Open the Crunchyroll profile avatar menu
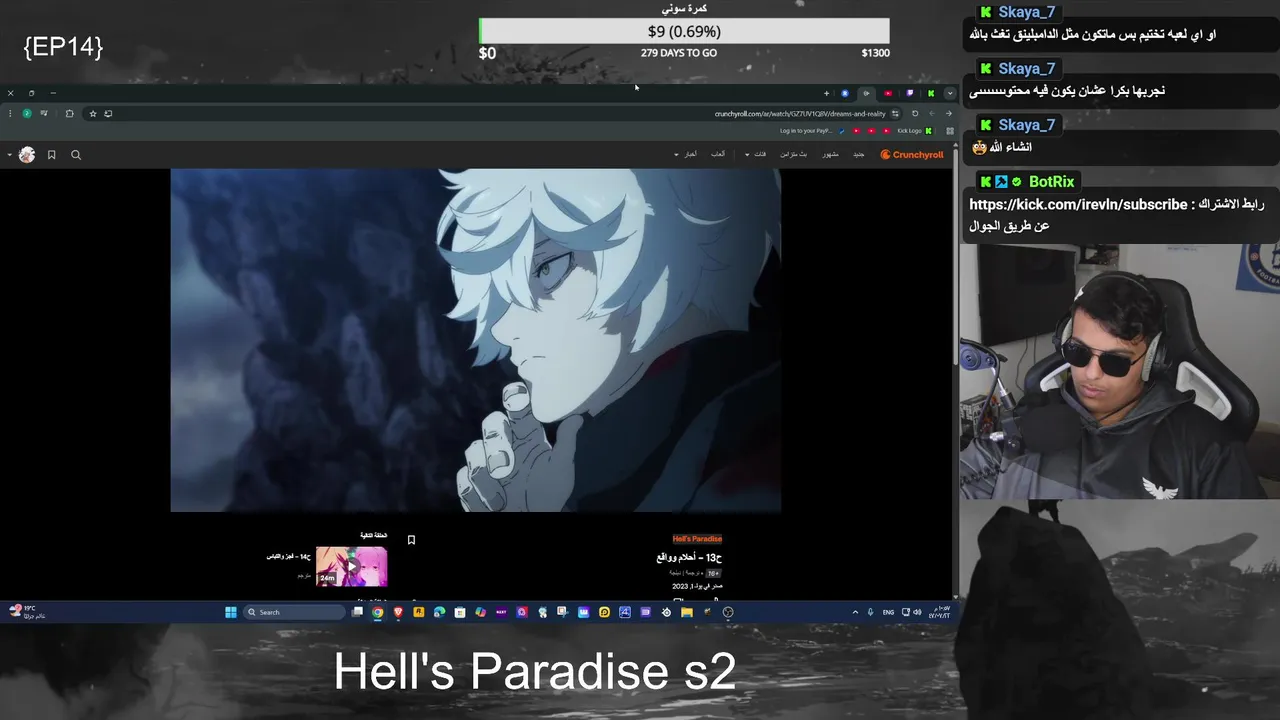Screen dimensions: 1280x720 pyautogui.click(x=27, y=155)
